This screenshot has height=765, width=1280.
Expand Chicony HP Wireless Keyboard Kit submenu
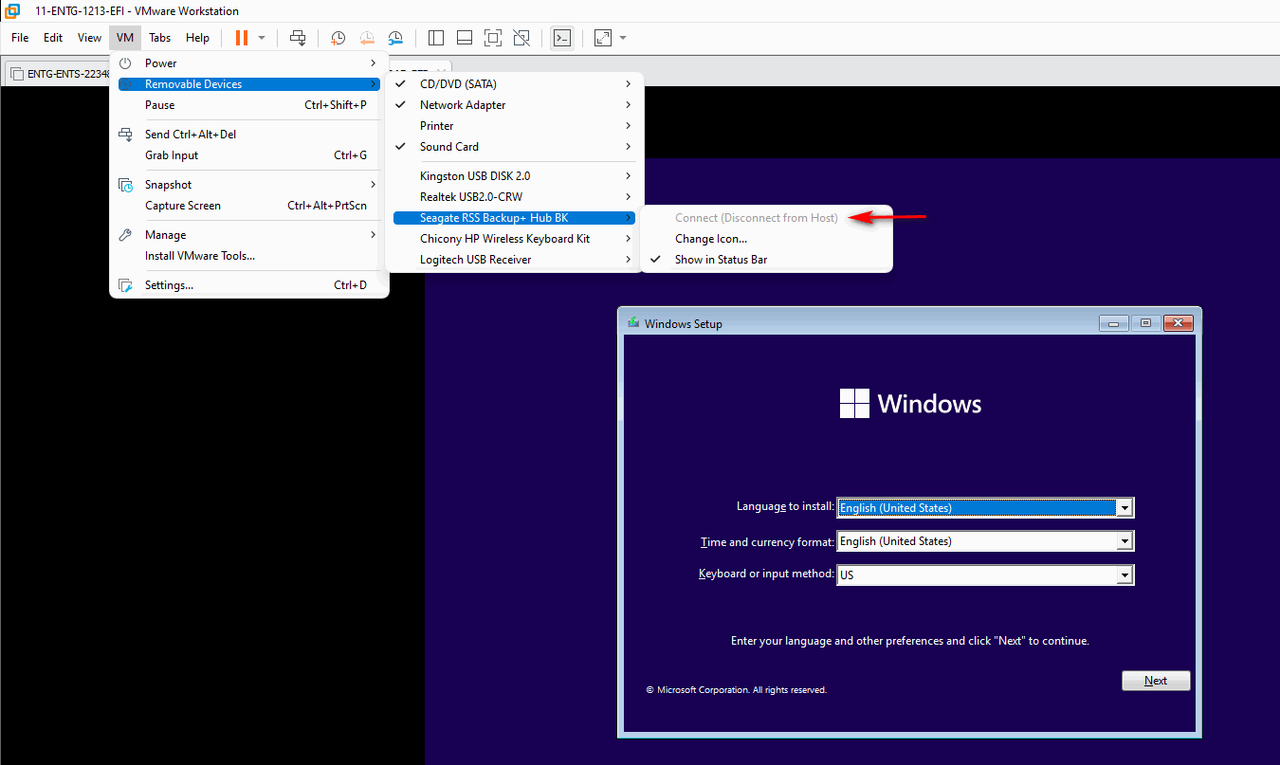514,239
